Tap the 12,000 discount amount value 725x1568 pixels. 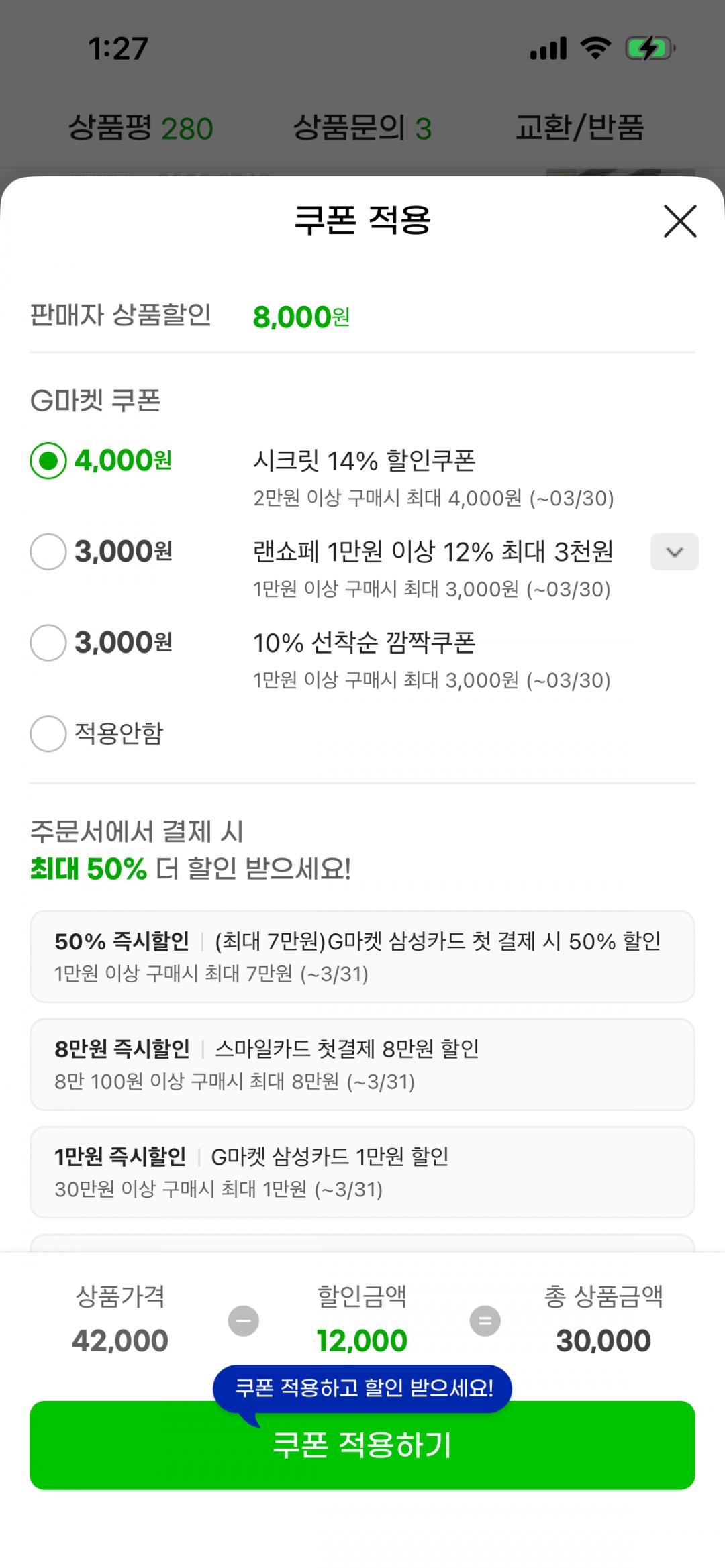point(362,1341)
